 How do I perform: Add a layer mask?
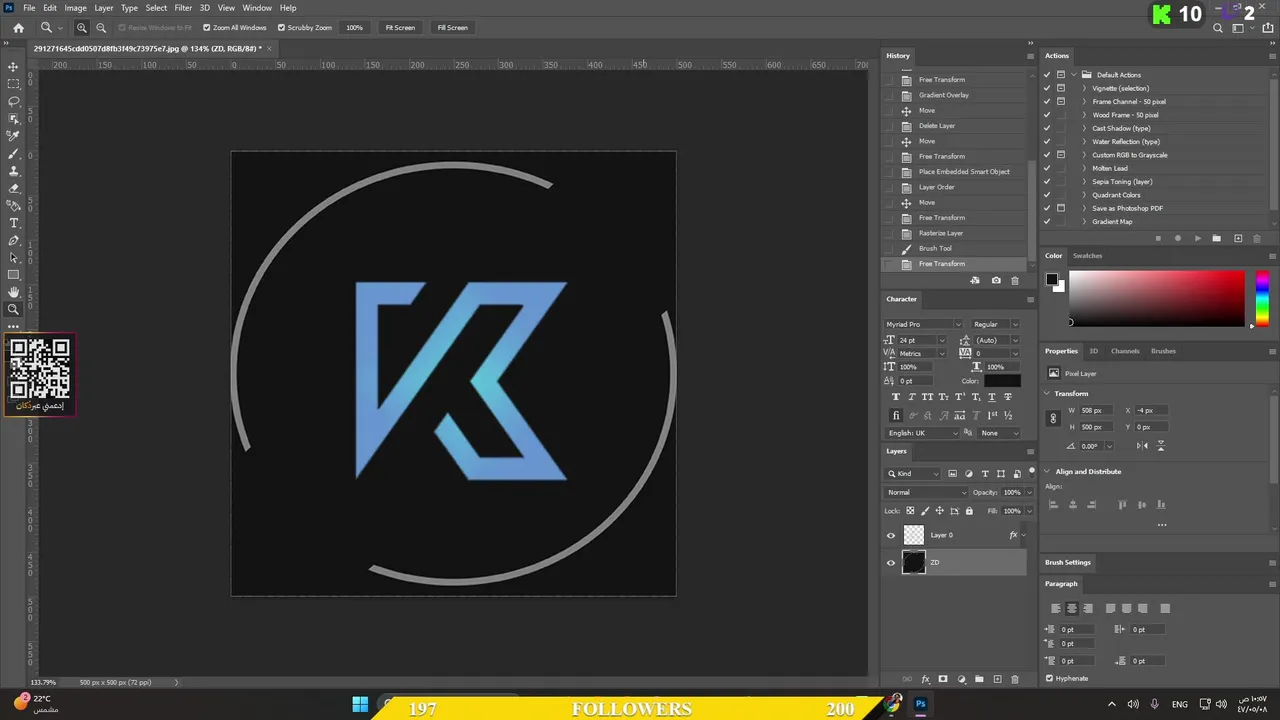tap(943, 679)
